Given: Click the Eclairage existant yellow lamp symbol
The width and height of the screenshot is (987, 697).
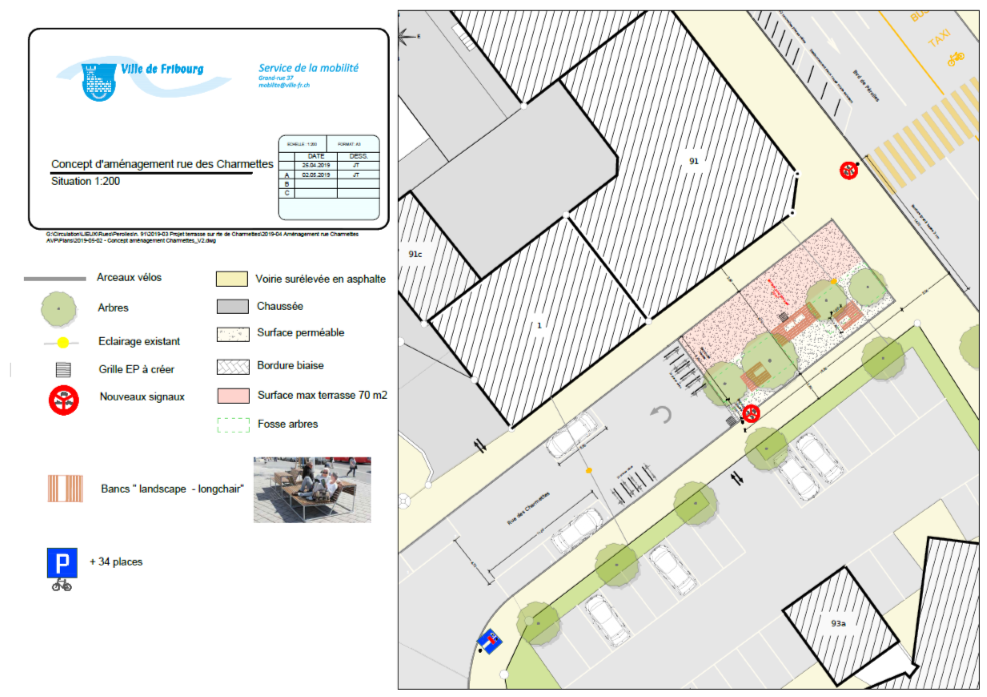Looking at the screenshot, I should coord(62,342).
